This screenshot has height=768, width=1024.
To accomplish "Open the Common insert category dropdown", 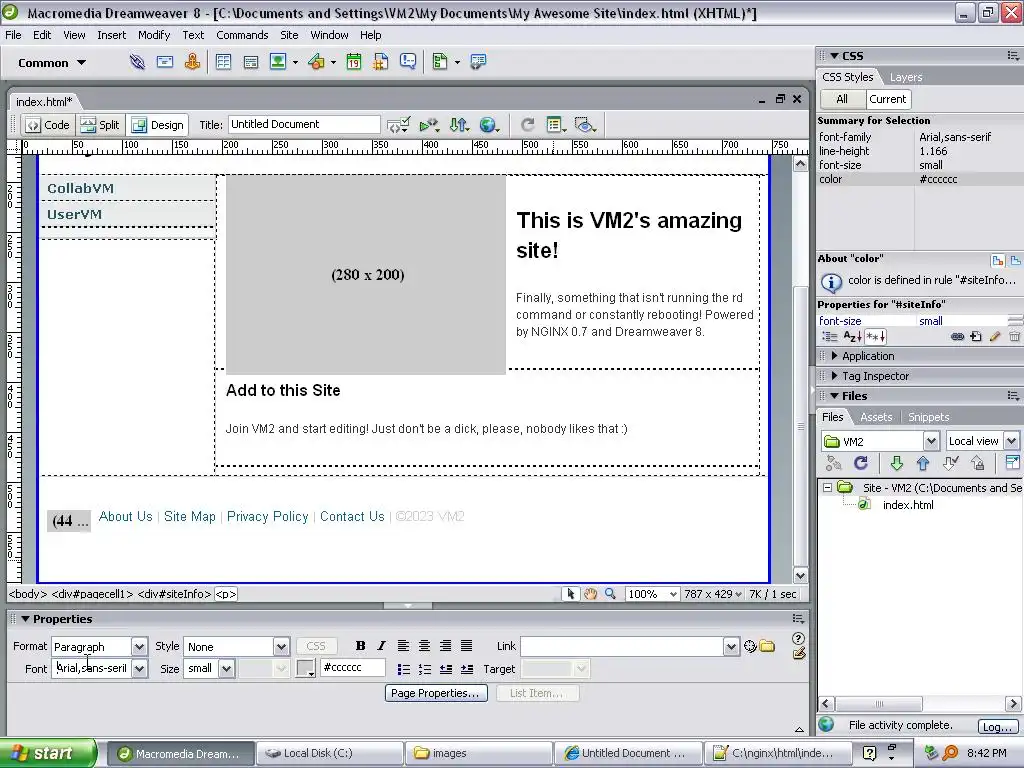I will [x=52, y=63].
